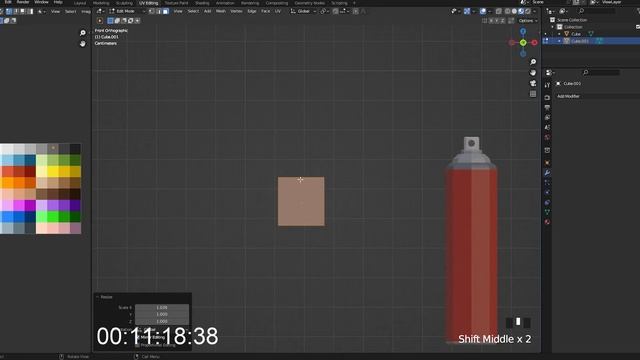Click the outliner search field
The height and width of the screenshot is (360, 640).
pyautogui.click(x=597, y=11)
